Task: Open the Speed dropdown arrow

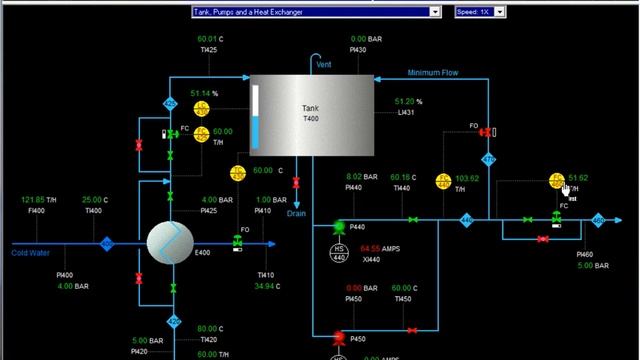Action: click(500, 12)
